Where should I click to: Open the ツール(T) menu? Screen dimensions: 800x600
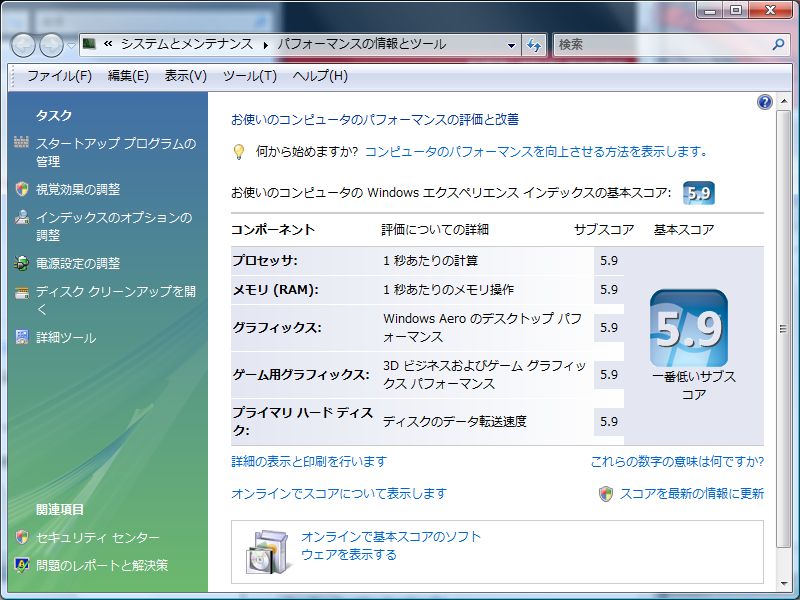pyautogui.click(x=249, y=76)
